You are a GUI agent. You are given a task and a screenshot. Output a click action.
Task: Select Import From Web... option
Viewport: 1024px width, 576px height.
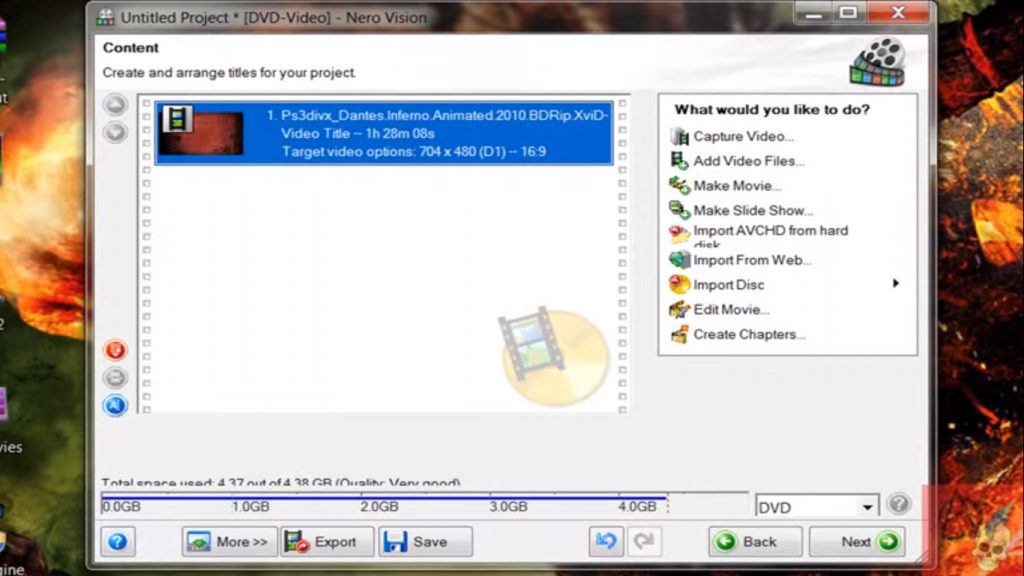[x=752, y=260]
